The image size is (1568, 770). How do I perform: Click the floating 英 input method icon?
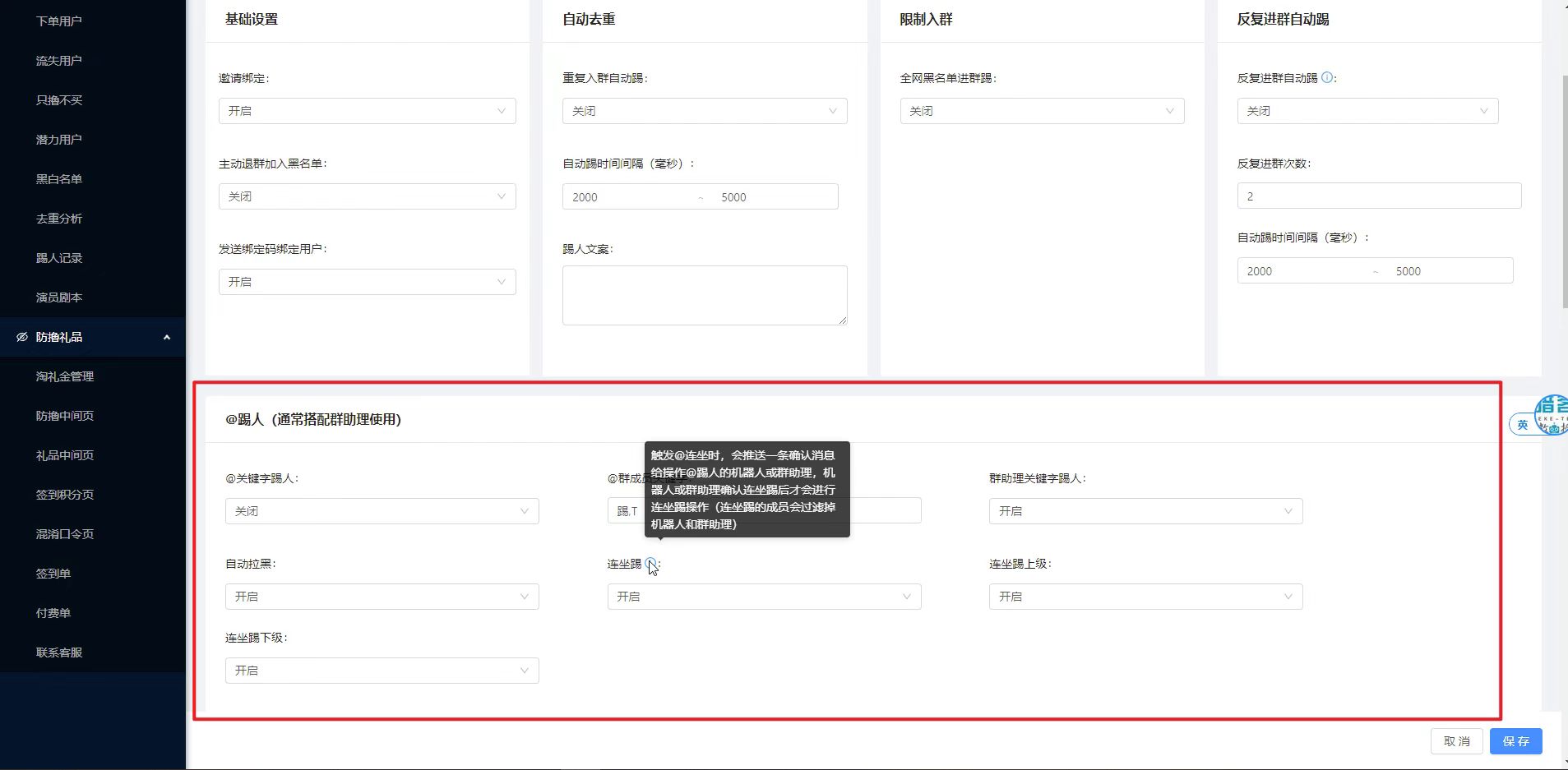pos(1522,424)
